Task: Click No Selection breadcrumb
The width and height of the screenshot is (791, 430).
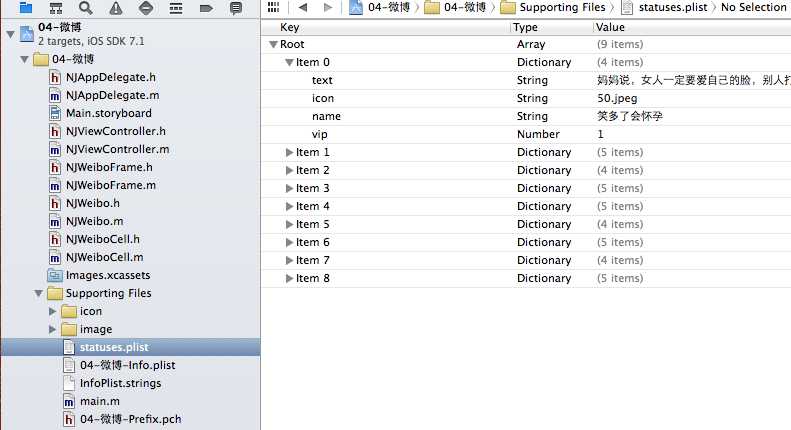Action: pyautogui.click(x=754, y=7)
